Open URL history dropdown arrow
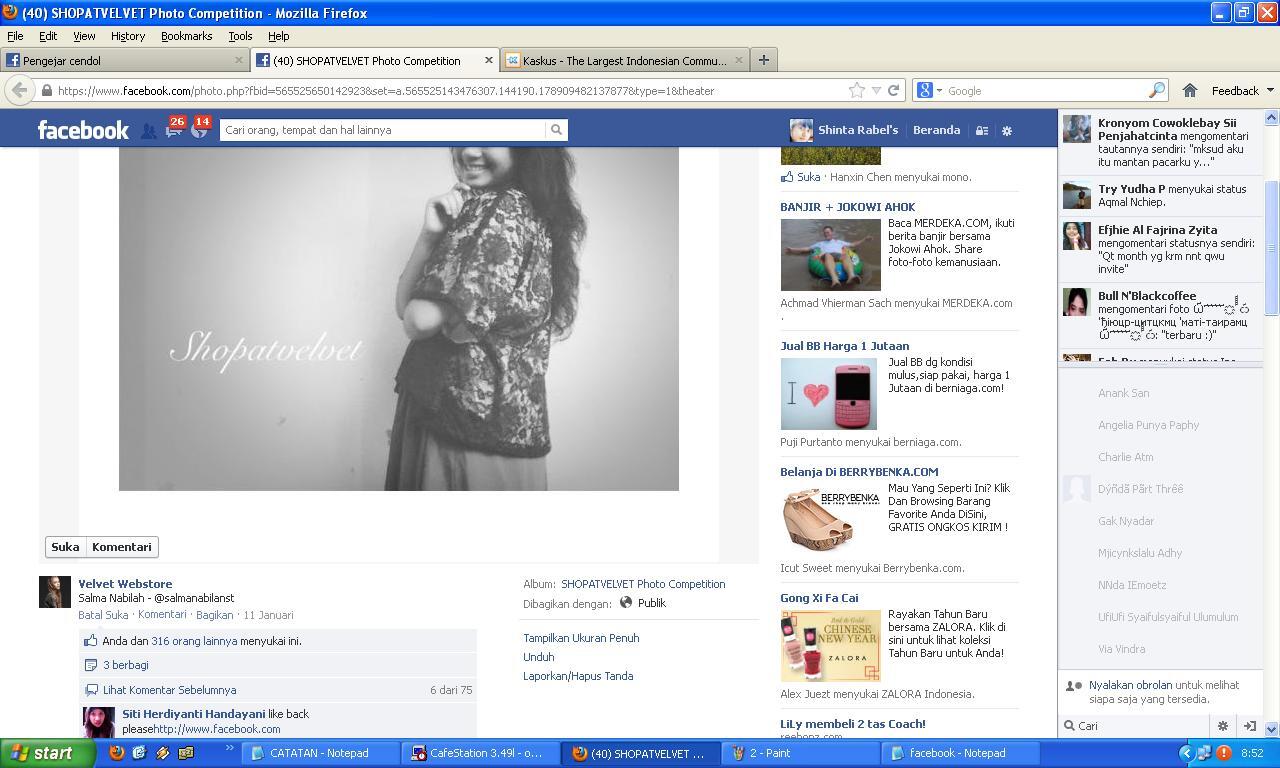The width and height of the screenshot is (1280, 768). click(876, 90)
